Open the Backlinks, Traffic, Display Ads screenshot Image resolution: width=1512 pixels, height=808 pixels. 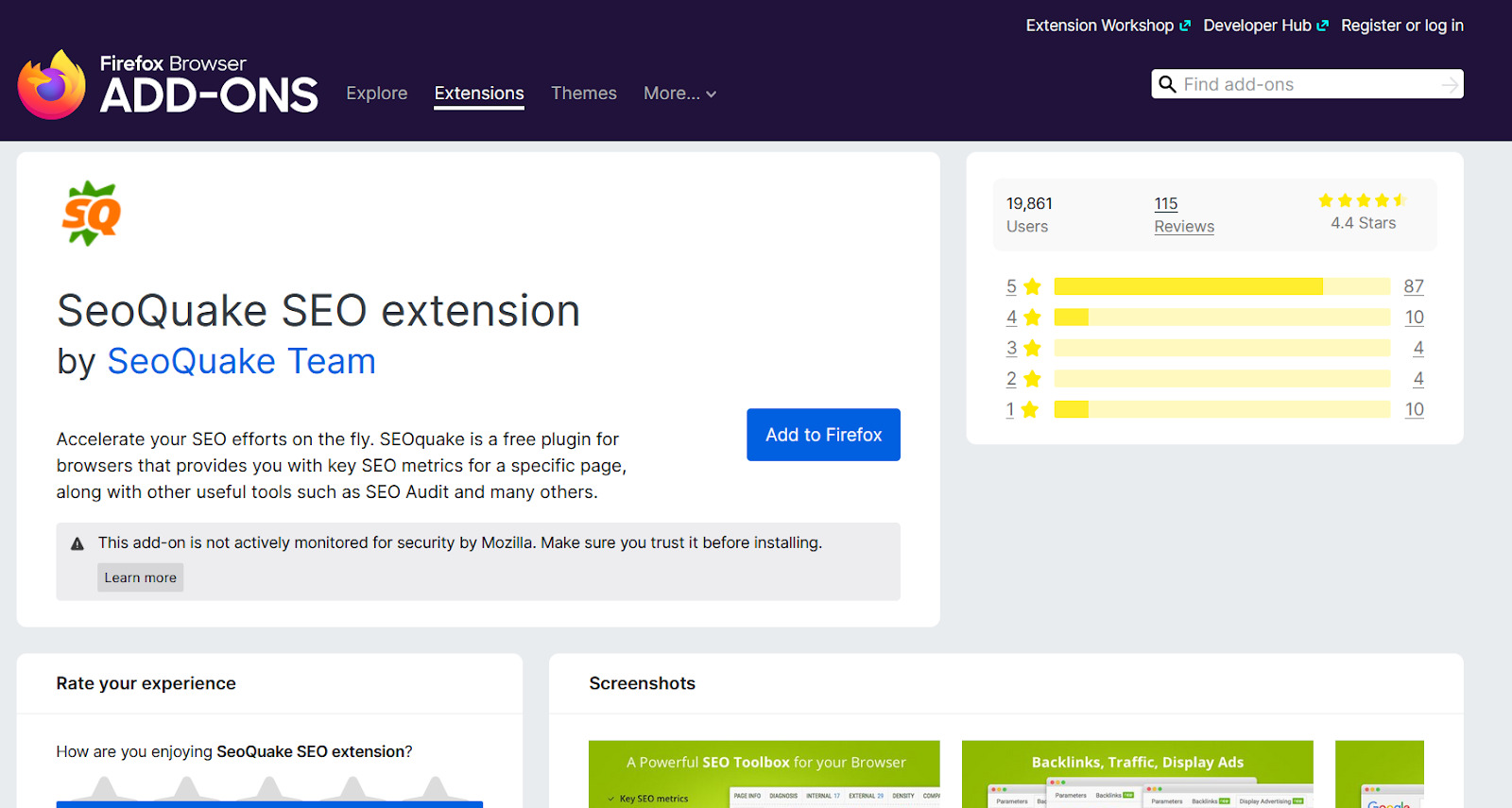tap(1138, 774)
